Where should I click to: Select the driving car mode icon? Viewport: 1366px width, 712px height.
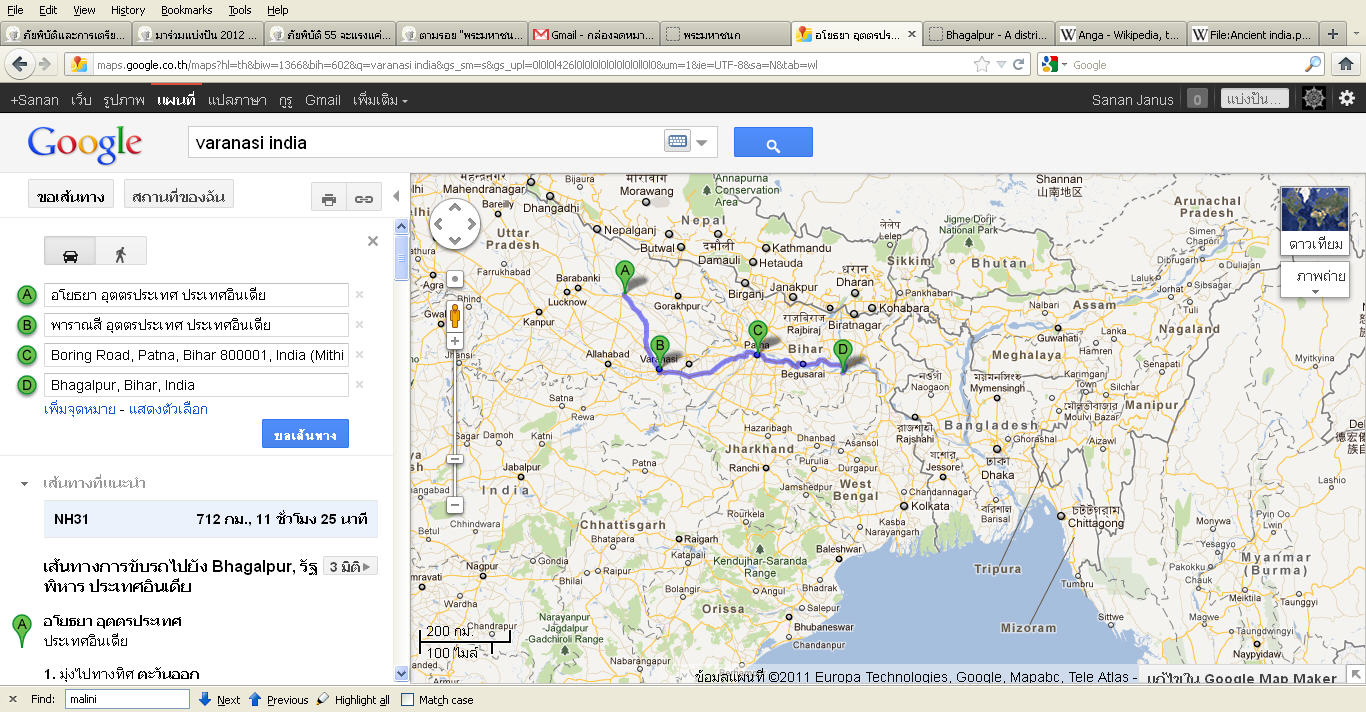tap(70, 253)
